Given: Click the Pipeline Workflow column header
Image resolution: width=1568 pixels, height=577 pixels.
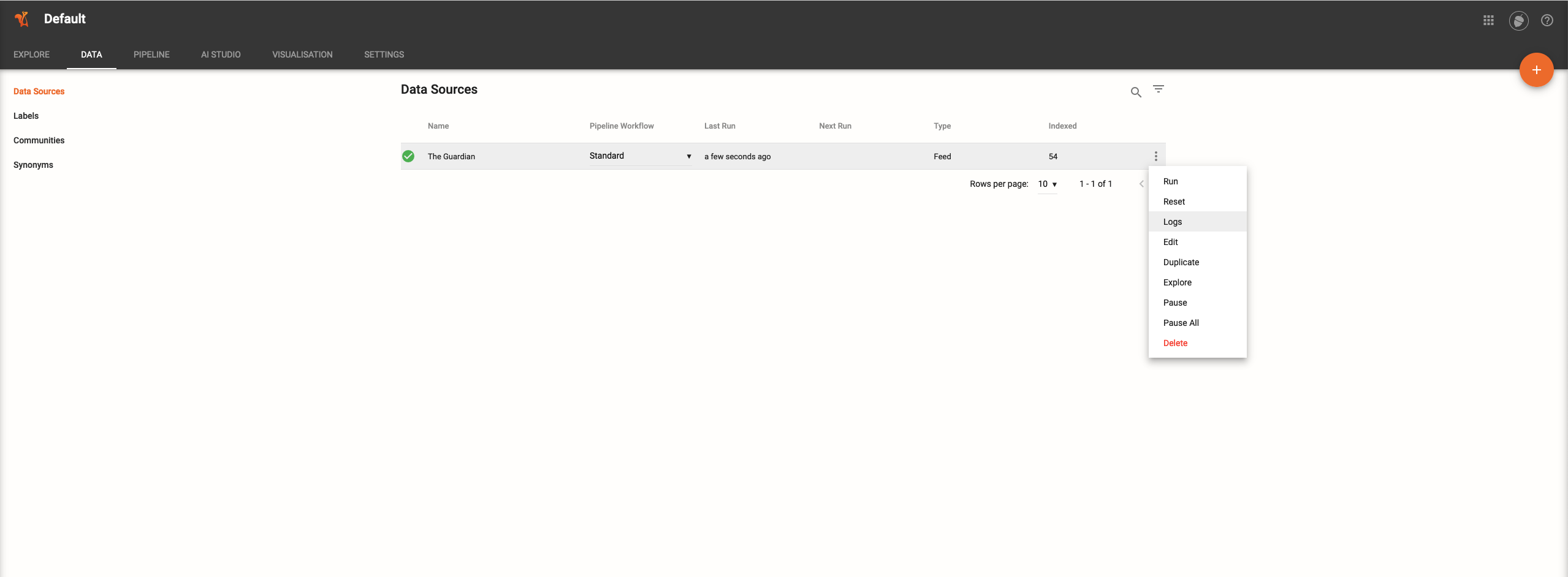Looking at the screenshot, I should click(x=622, y=126).
